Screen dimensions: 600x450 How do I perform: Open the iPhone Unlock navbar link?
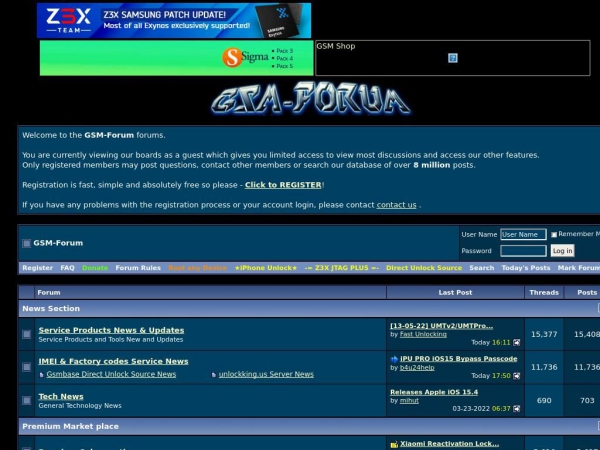[x=266, y=268]
